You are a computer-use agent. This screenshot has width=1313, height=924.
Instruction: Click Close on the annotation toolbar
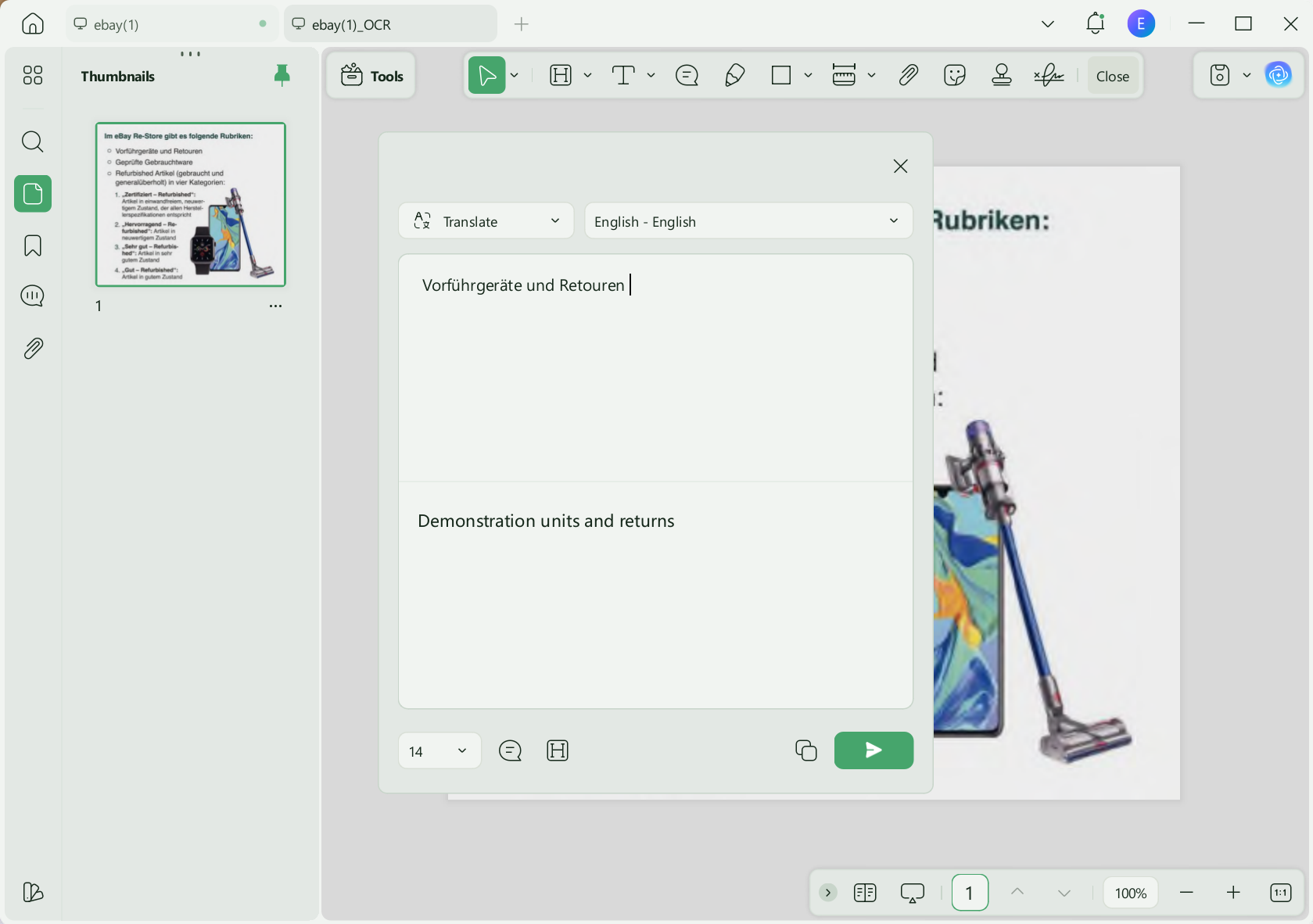tap(1113, 76)
